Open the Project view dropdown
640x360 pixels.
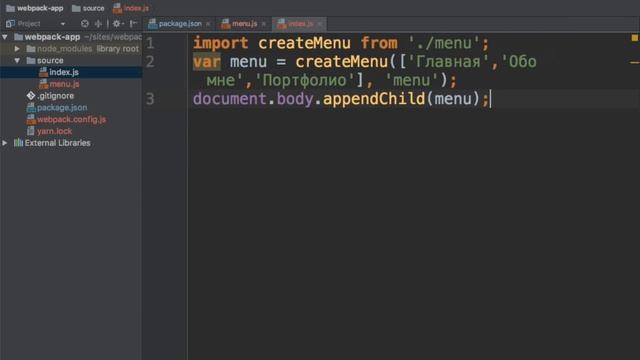pyautogui.click(x=62, y=24)
